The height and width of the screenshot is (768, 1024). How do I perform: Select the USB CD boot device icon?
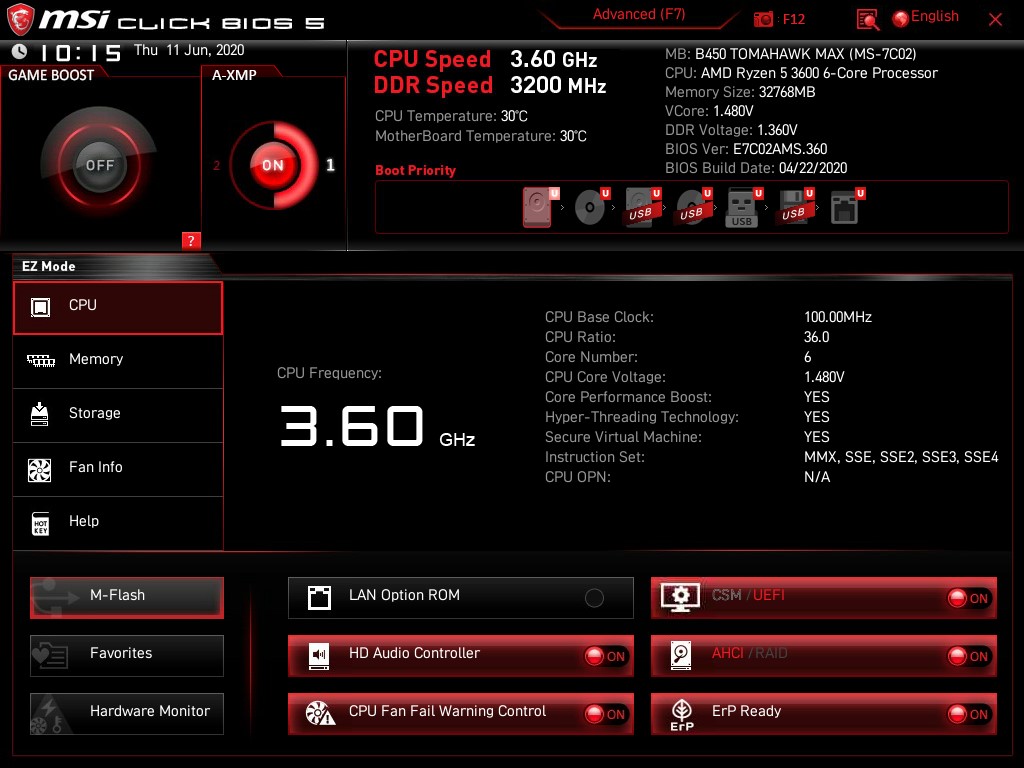pos(692,207)
